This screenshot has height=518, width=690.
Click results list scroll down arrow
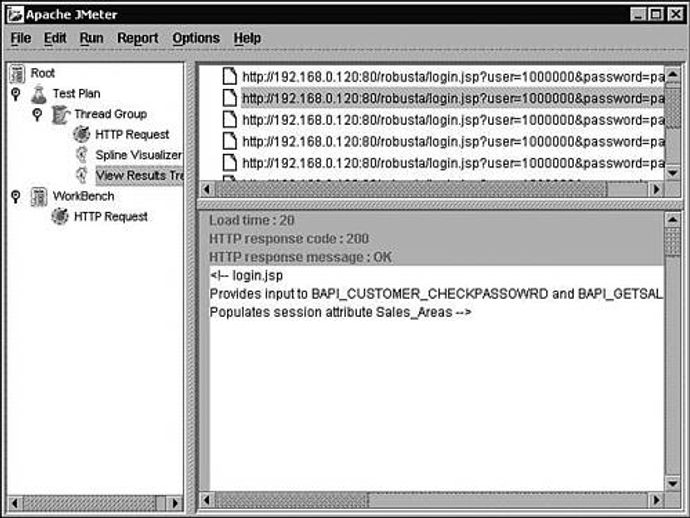[672, 173]
